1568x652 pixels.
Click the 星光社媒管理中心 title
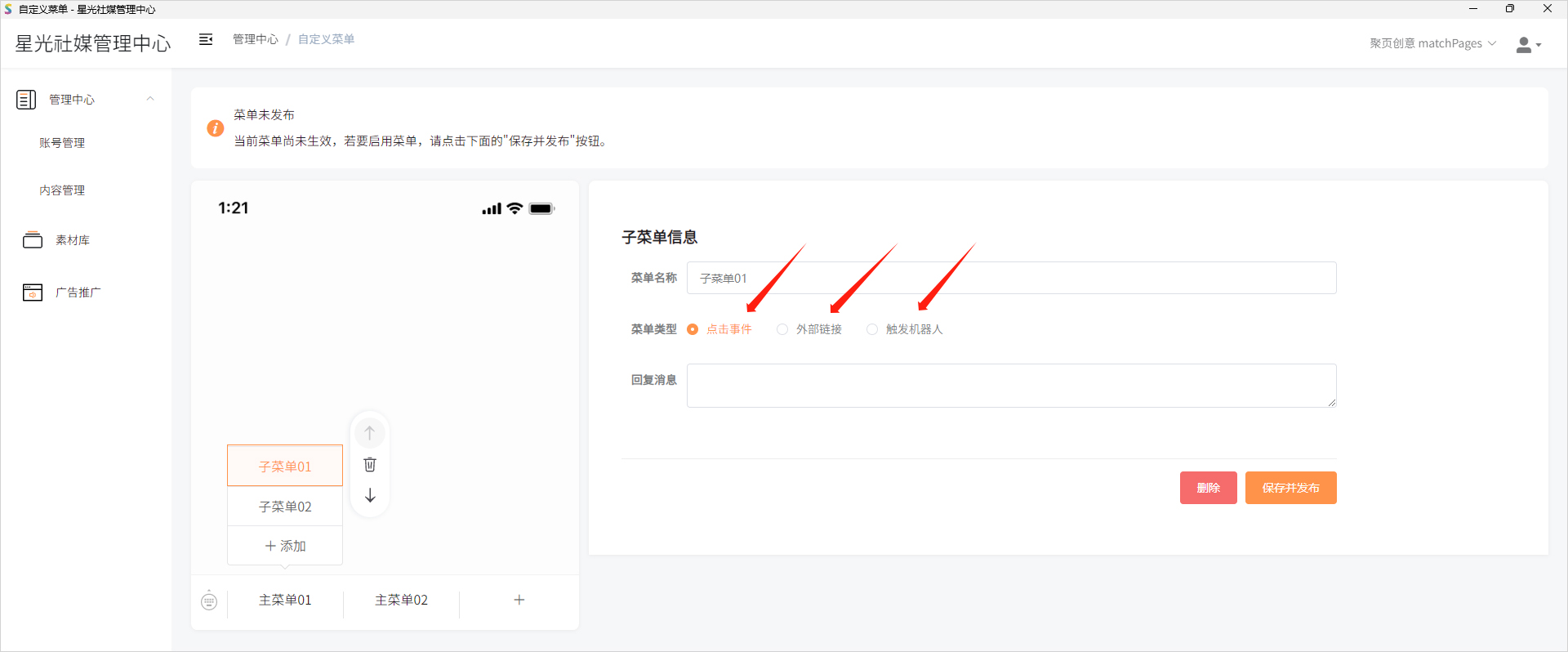[93, 43]
